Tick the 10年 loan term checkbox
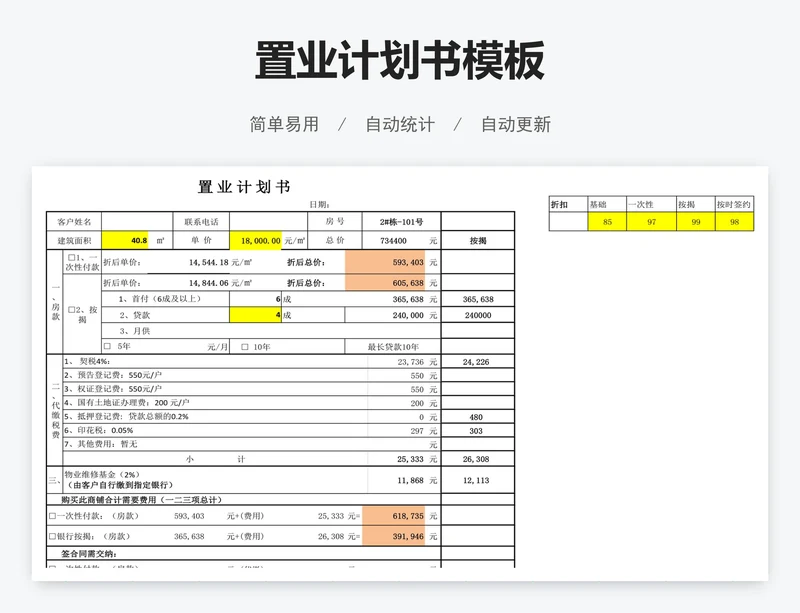This screenshot has width=800, height=613. coord(246,346)
